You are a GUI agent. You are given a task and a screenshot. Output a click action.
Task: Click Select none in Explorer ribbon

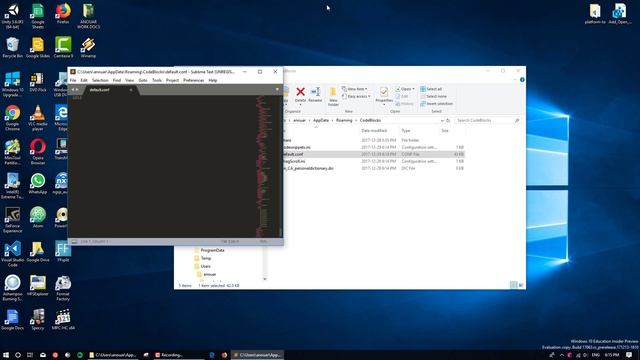433,96
